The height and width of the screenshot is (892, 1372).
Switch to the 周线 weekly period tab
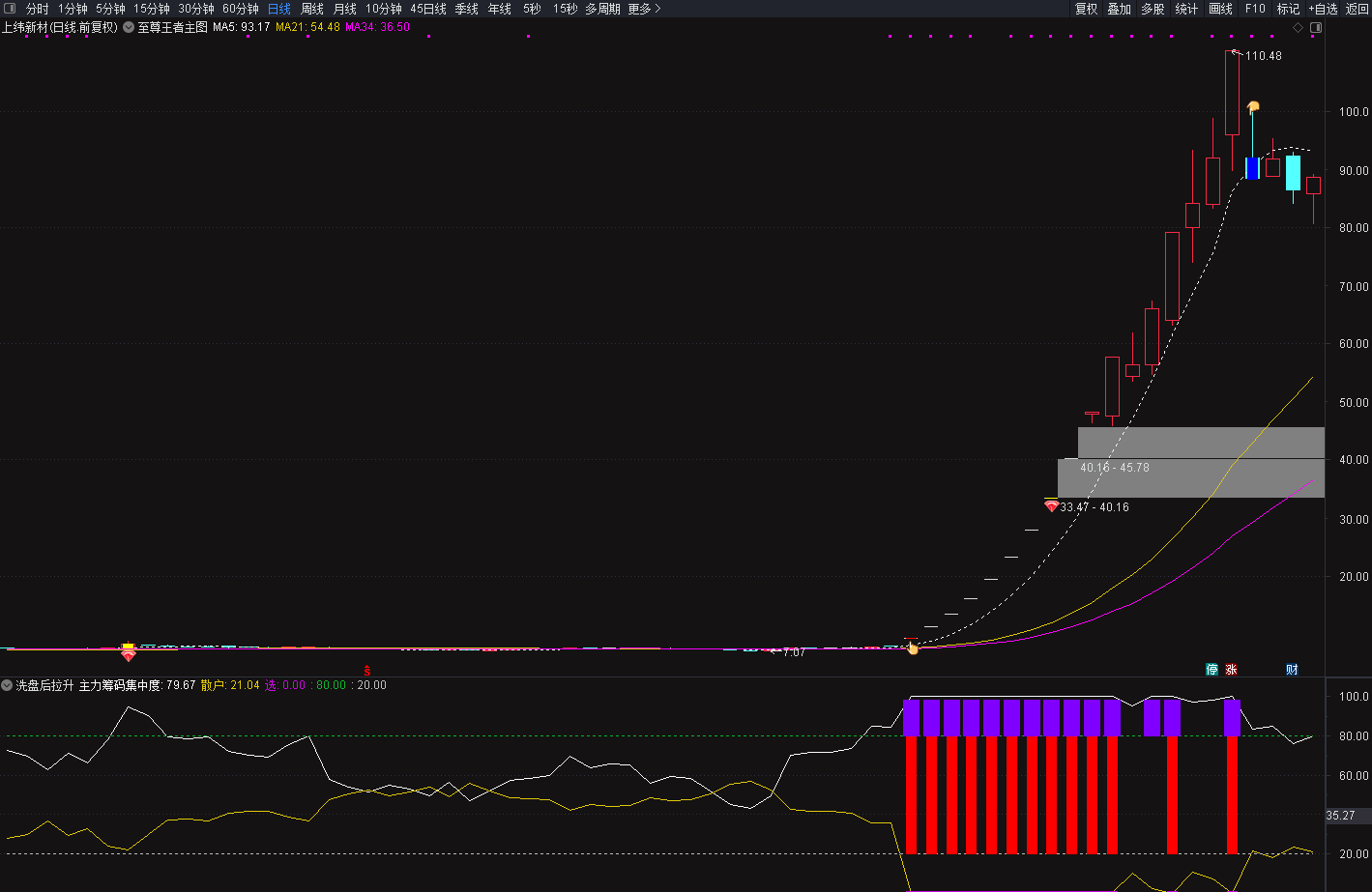tap(311, 9)
